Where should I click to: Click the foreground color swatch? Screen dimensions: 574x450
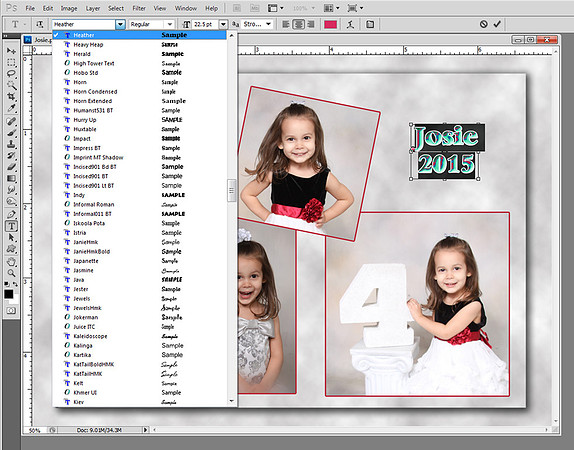8,294
